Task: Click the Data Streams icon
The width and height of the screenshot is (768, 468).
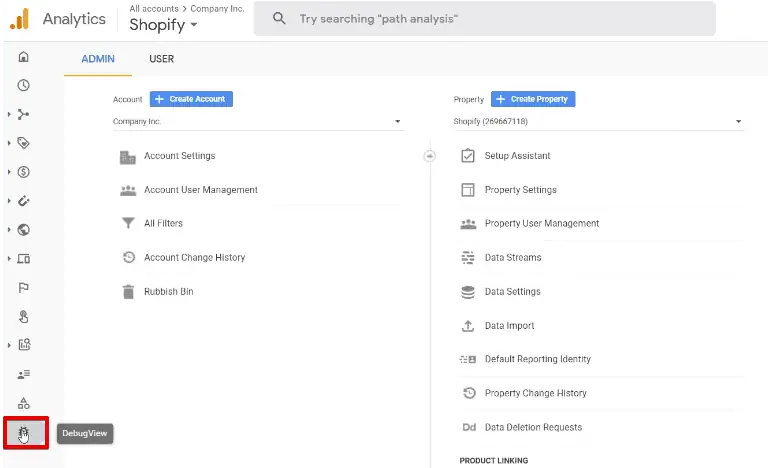Action: point(468,257)
